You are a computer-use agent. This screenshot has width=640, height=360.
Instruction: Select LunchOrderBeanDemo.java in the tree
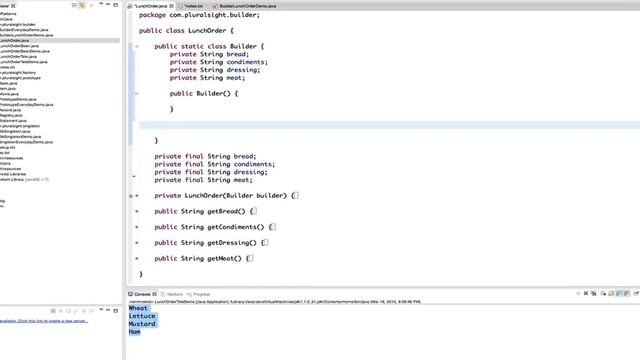(24, 51)
